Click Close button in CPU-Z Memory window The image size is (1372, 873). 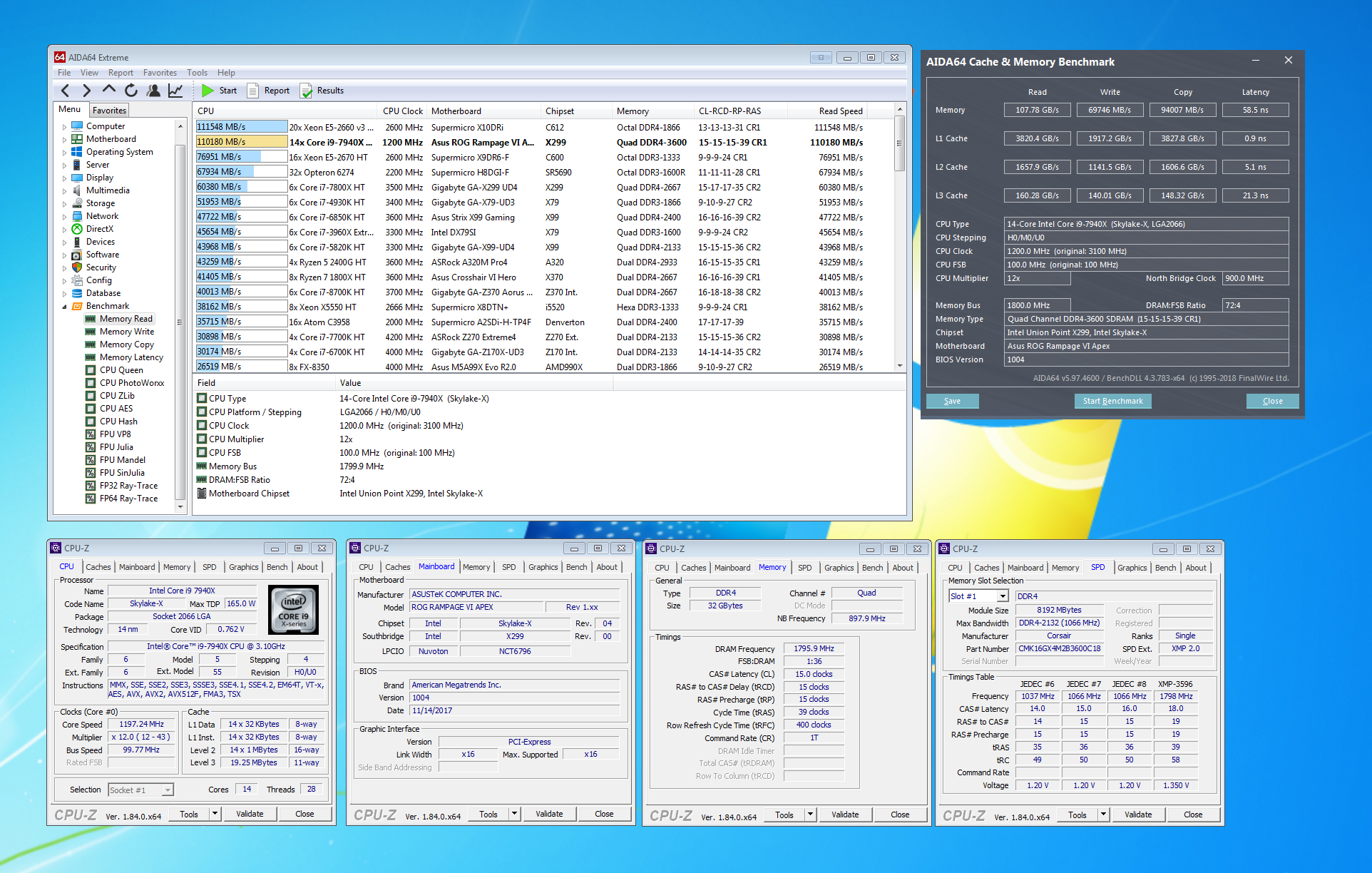(900, 815)
